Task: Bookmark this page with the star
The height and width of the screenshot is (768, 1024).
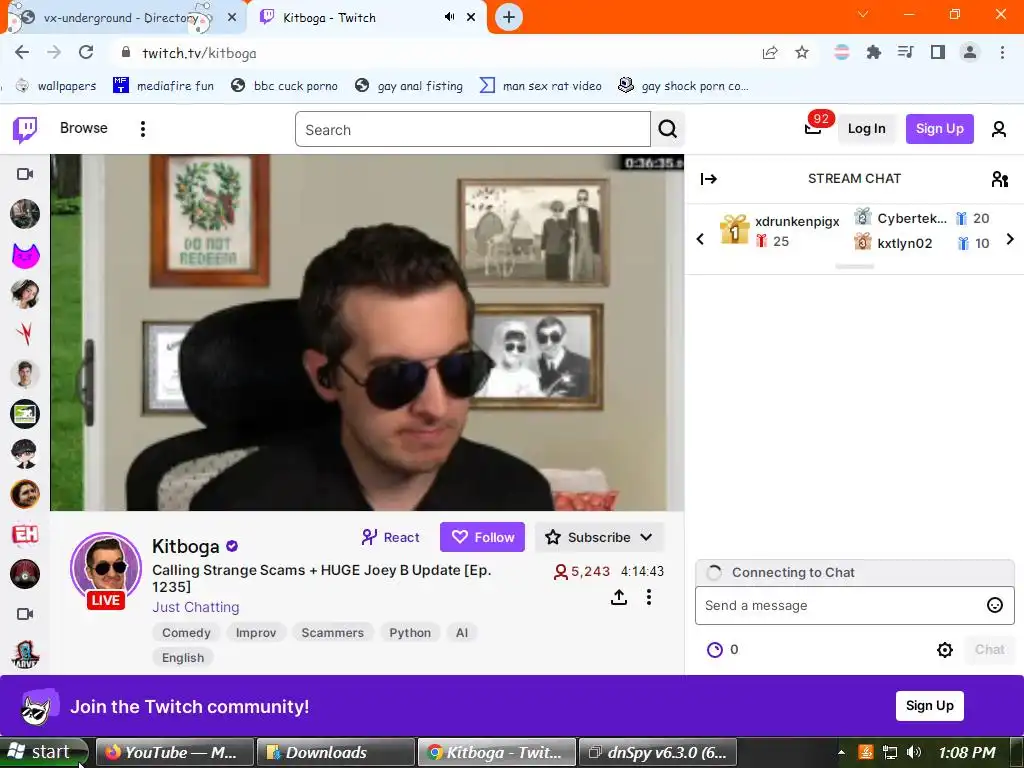Action: (802, 53)
